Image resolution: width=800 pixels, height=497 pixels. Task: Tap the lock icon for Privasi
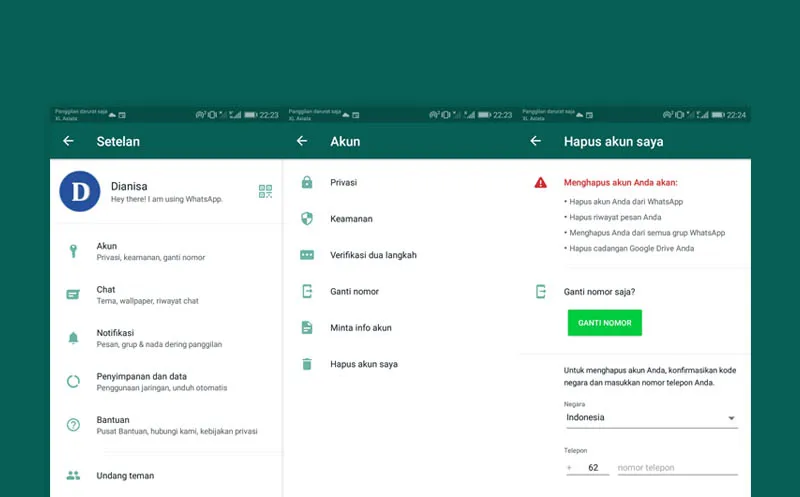point(307,183)
